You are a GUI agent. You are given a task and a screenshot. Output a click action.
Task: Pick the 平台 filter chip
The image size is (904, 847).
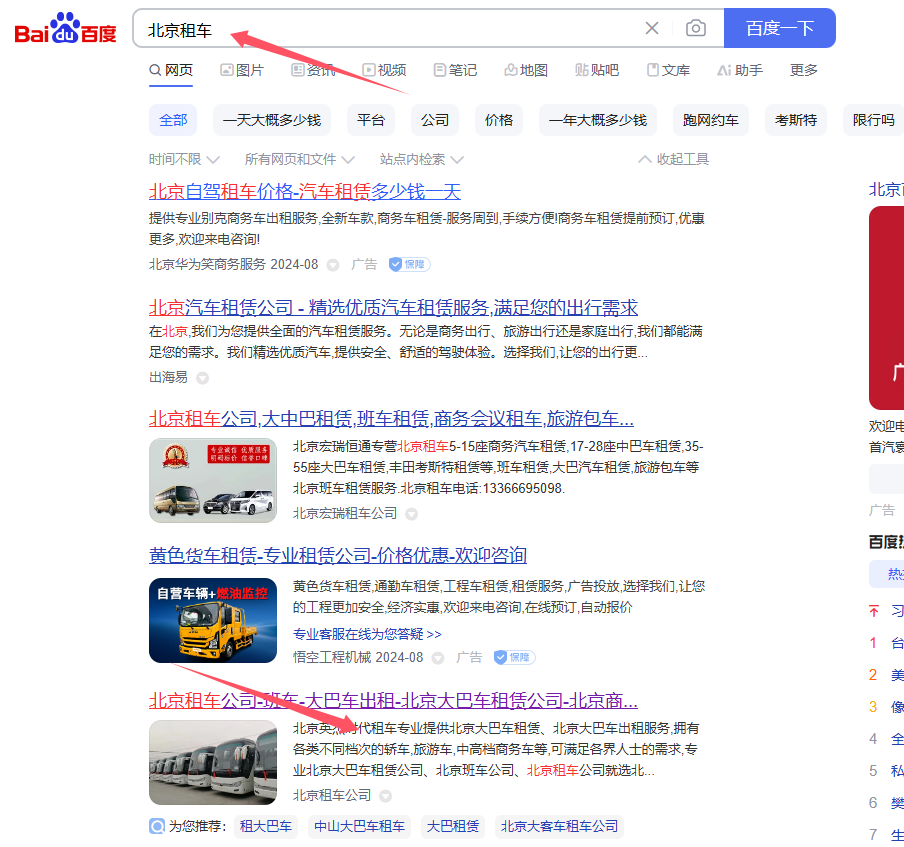371,120
